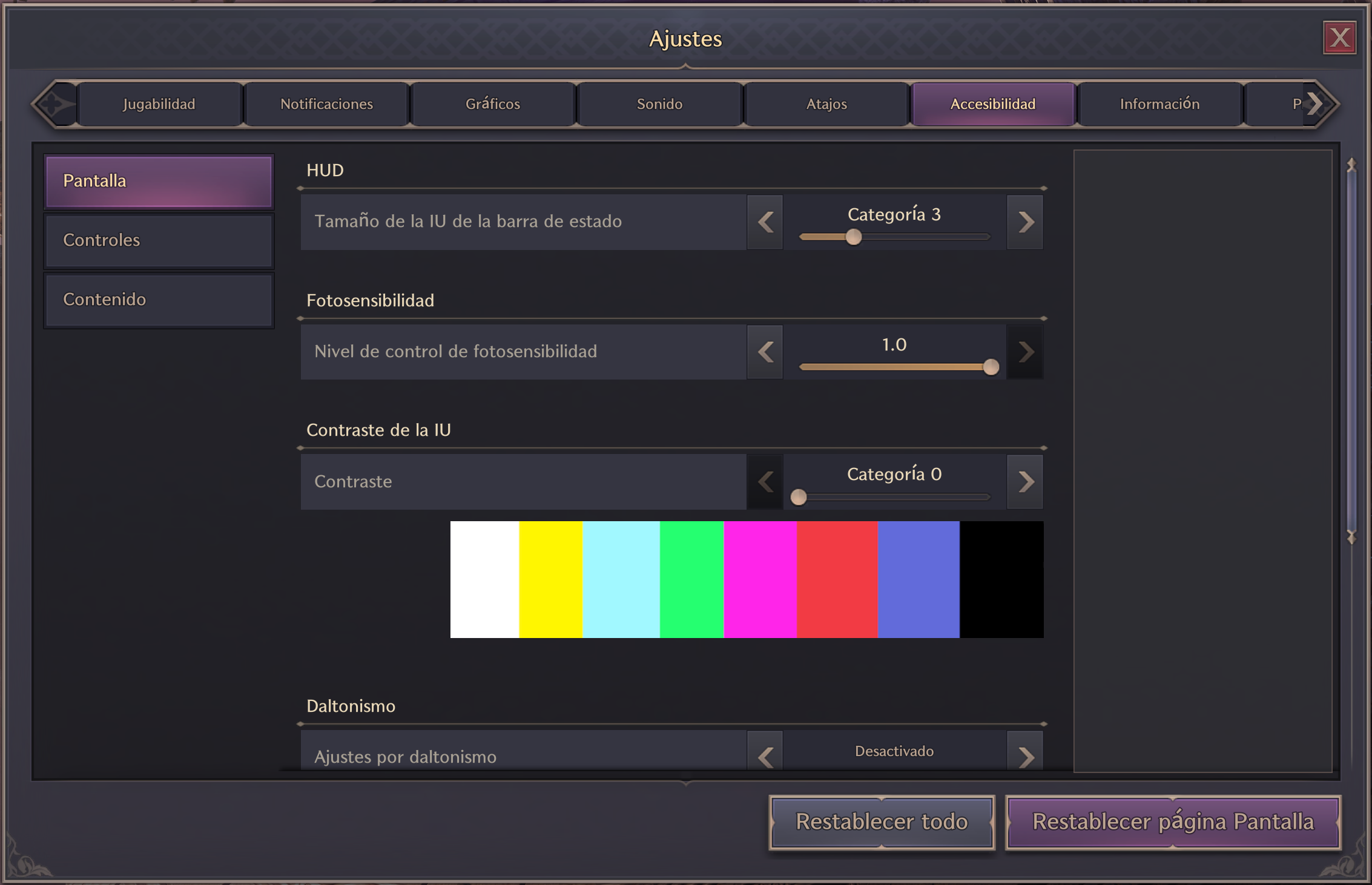Viewport: 1372px width, 885px height.
Task: Go to the Sonido tab
Action: [x=659, y=104]
